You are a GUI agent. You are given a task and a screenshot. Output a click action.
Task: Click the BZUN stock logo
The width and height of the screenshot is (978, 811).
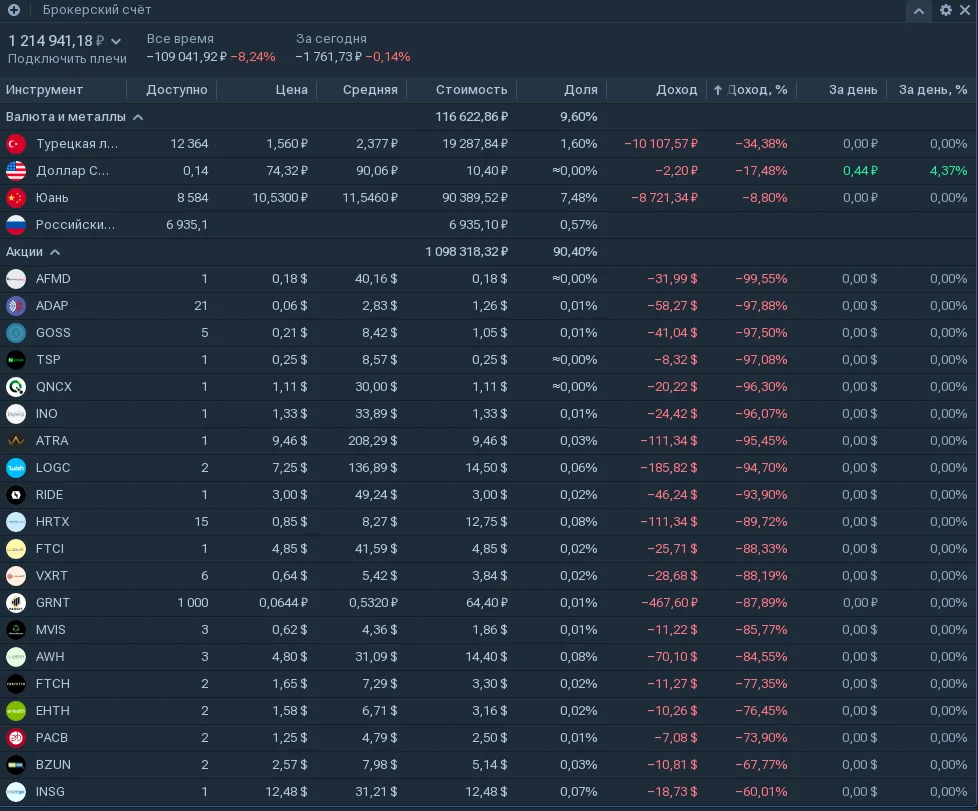16,765
